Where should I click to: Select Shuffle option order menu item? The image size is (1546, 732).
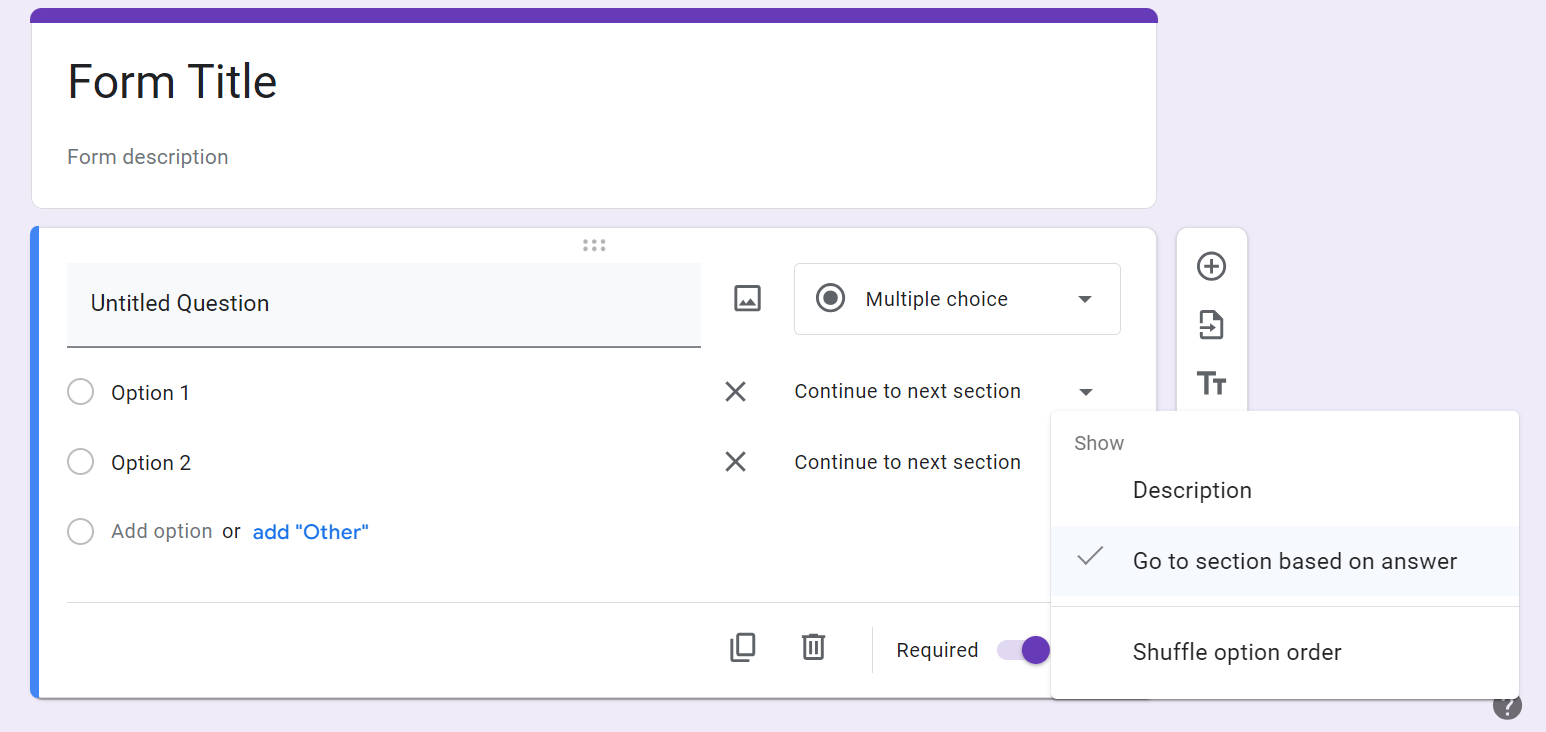(x=1285, y=652)
